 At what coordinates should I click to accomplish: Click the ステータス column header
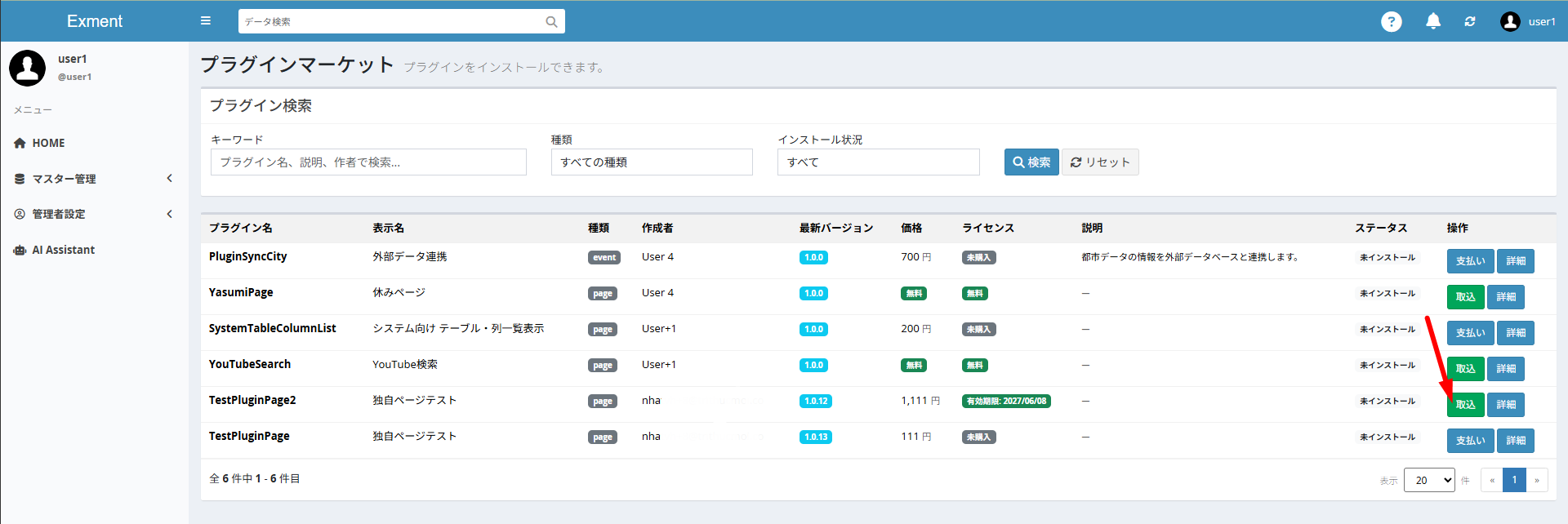click(x=1382, y=228)
